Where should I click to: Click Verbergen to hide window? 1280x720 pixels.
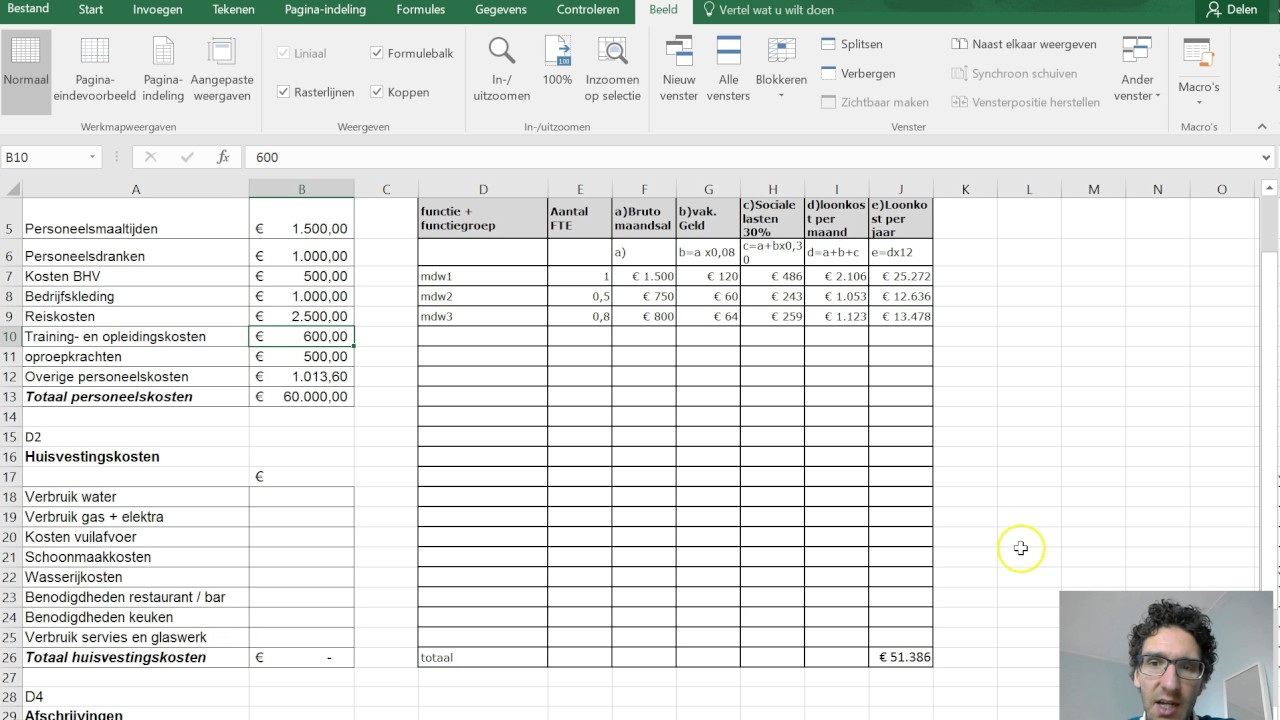click(x=858, y=73)
